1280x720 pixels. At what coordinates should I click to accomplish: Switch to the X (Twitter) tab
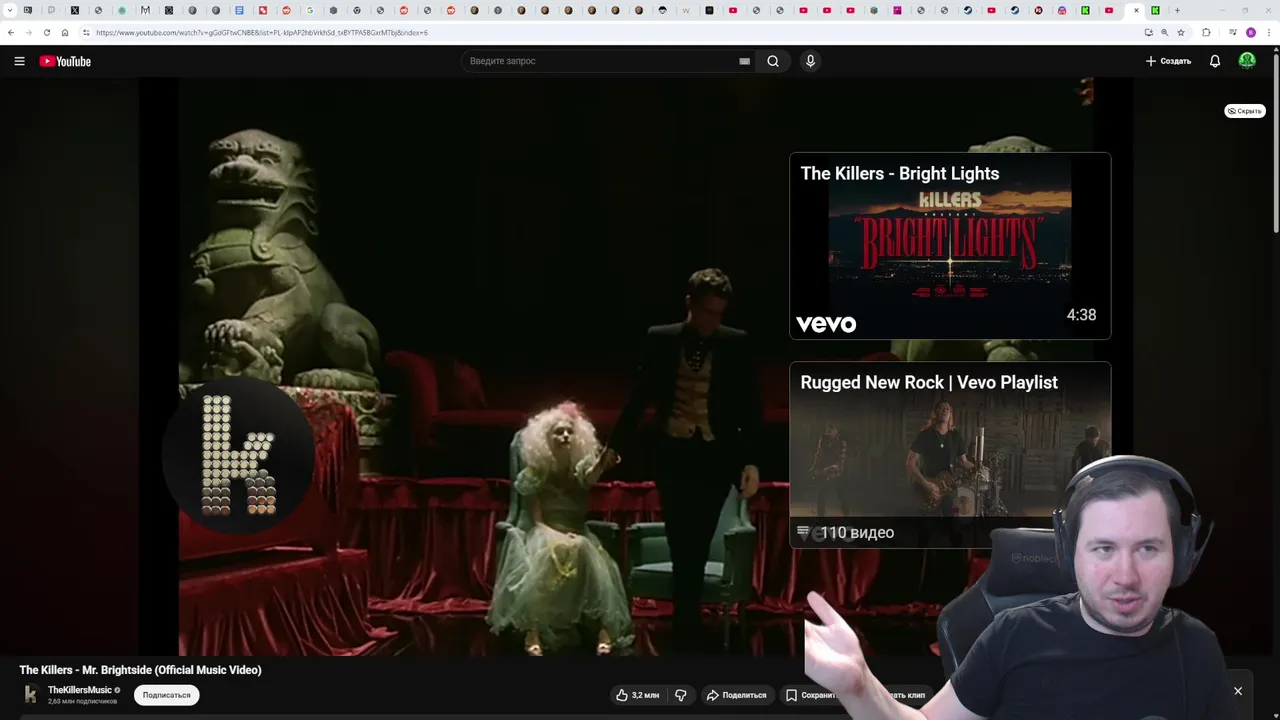pos(75,10)
